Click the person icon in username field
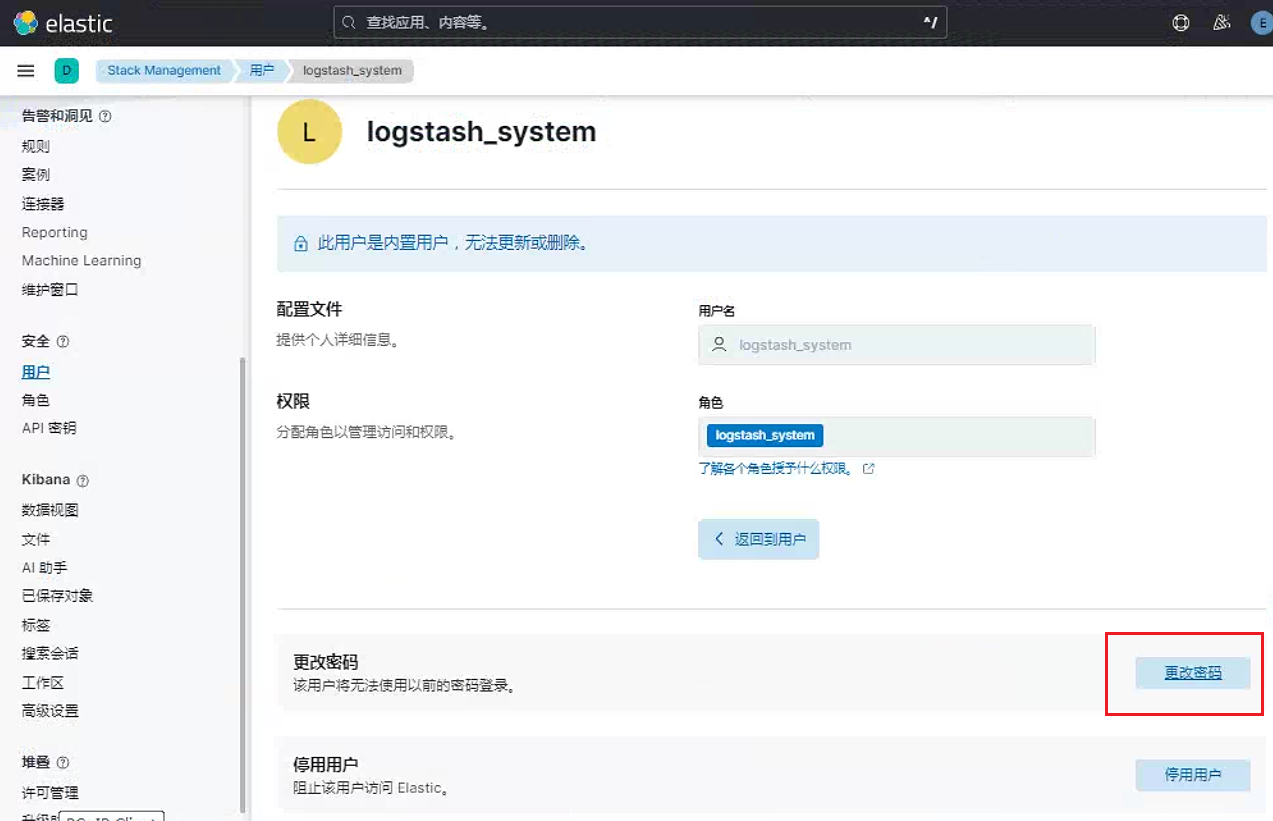Viewport: 1273px width, 821px height. 718,345
